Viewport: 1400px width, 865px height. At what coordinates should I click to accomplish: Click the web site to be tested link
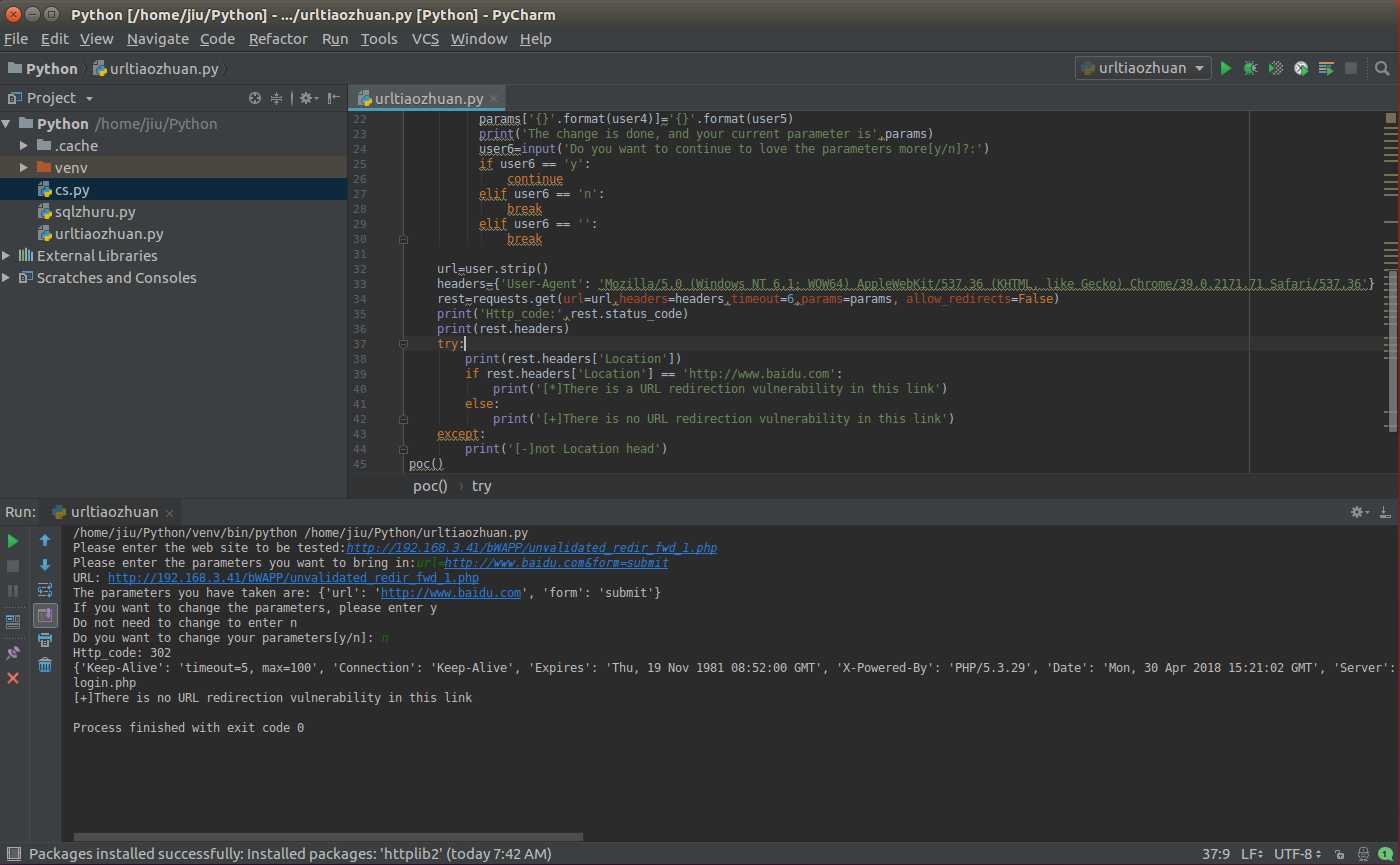531,548
